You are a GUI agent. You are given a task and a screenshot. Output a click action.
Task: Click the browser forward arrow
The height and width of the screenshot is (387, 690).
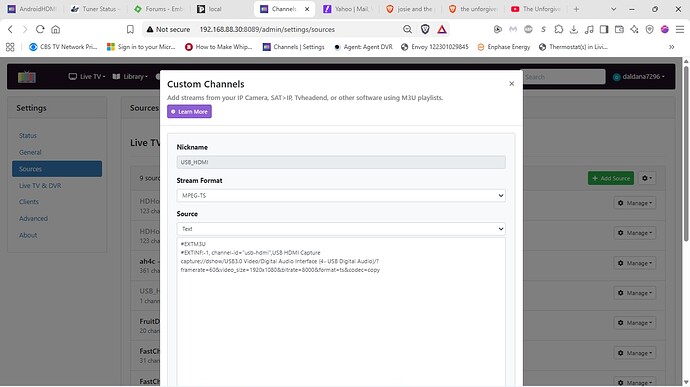point(25,29)
